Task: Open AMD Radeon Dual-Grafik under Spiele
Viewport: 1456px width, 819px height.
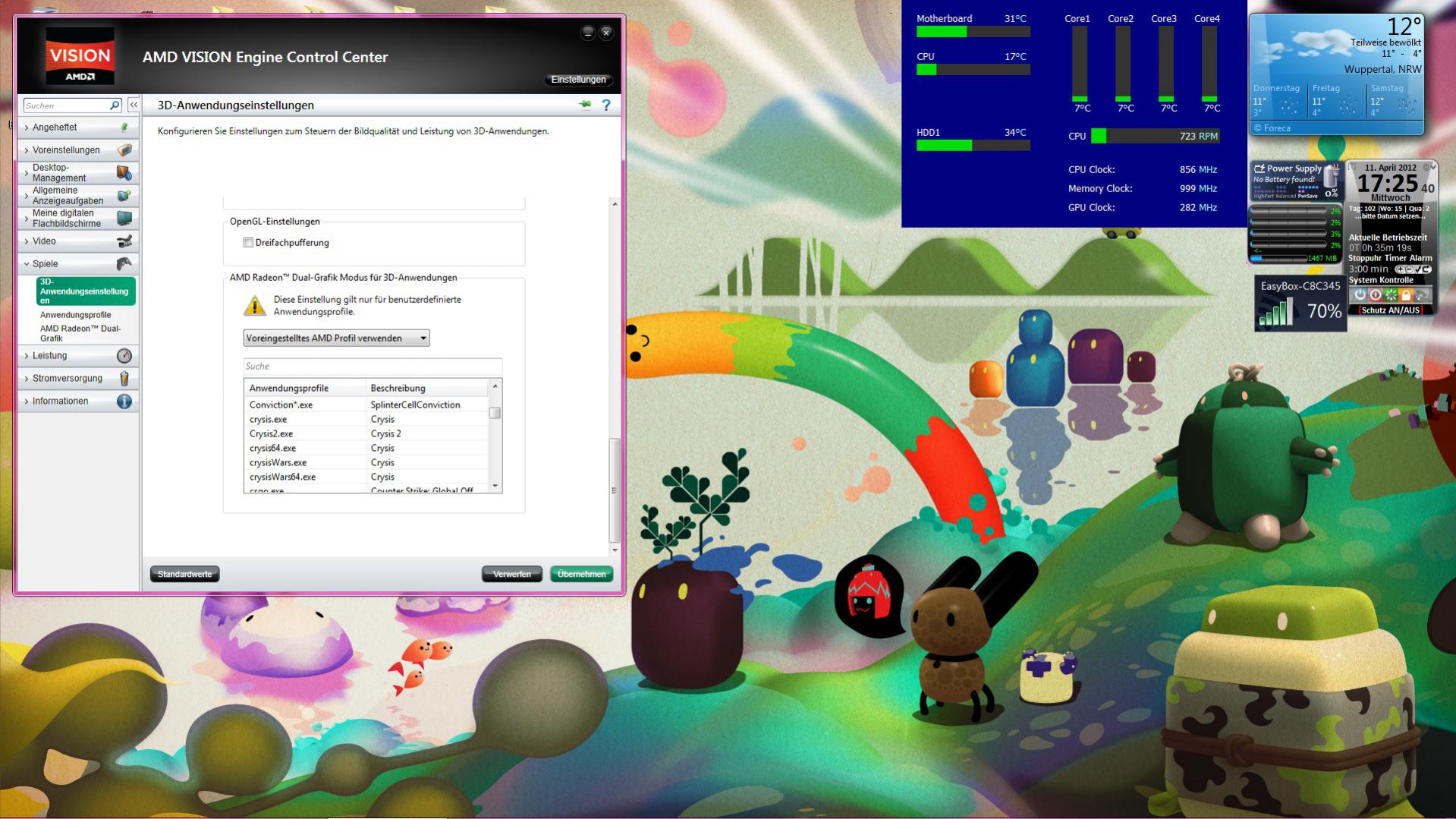Action: point(80,333)
